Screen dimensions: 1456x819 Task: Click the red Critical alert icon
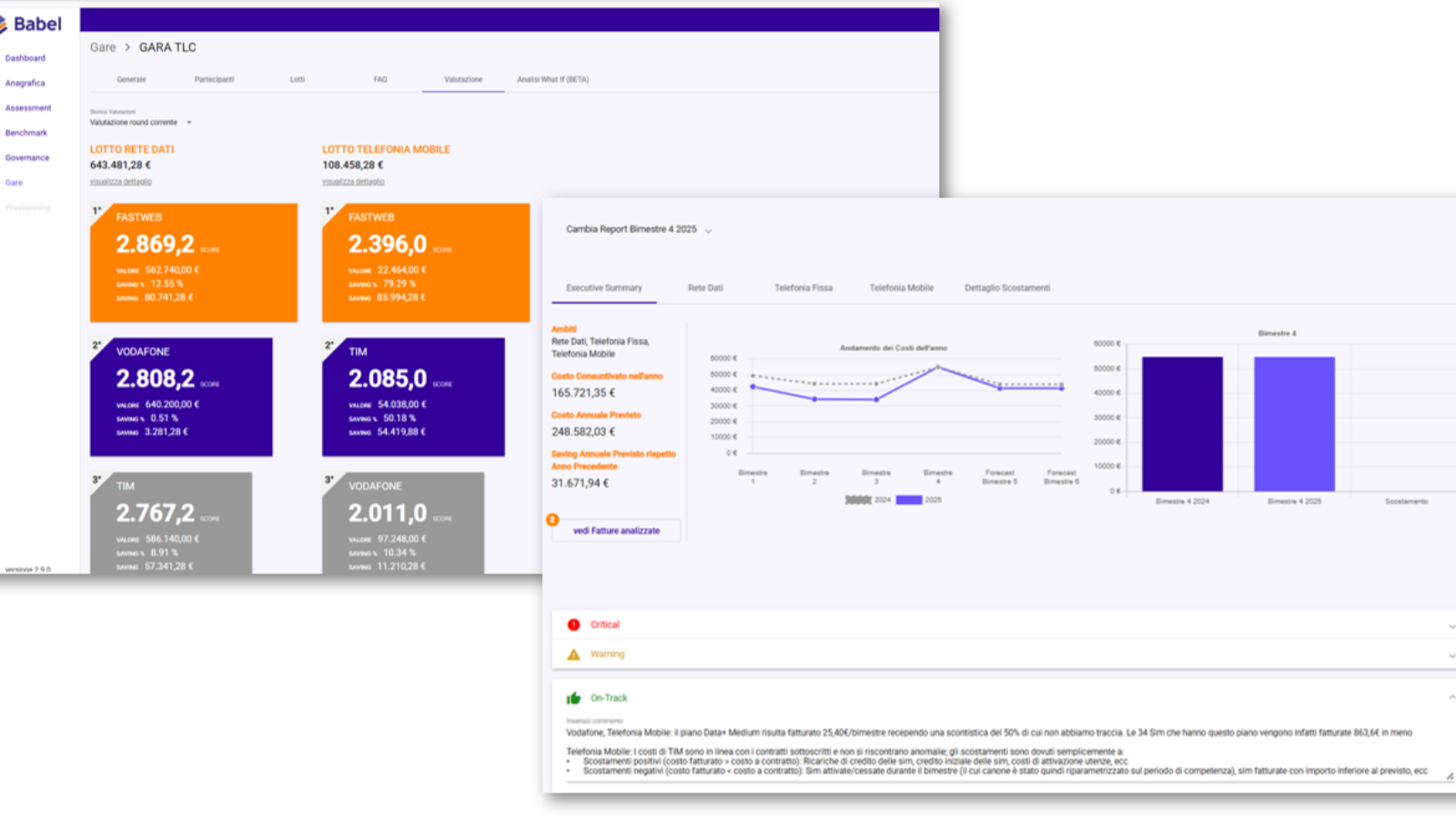(573, 625)
